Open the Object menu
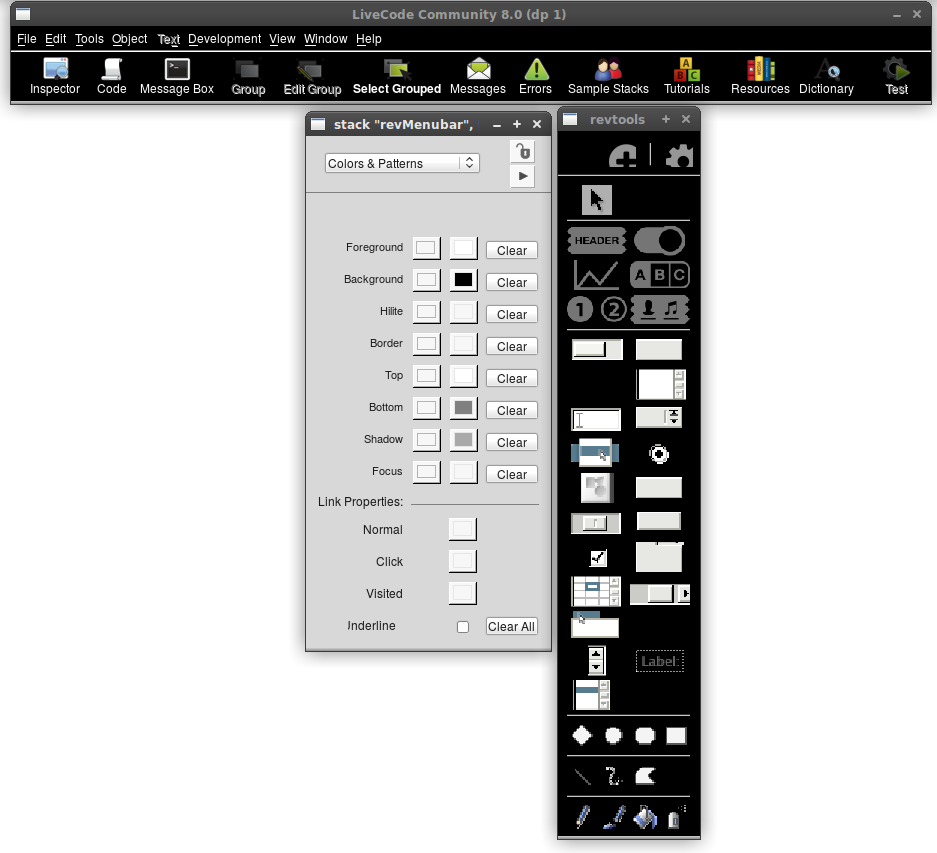This screenshot has width=937, height=853. tap(130, 39)
